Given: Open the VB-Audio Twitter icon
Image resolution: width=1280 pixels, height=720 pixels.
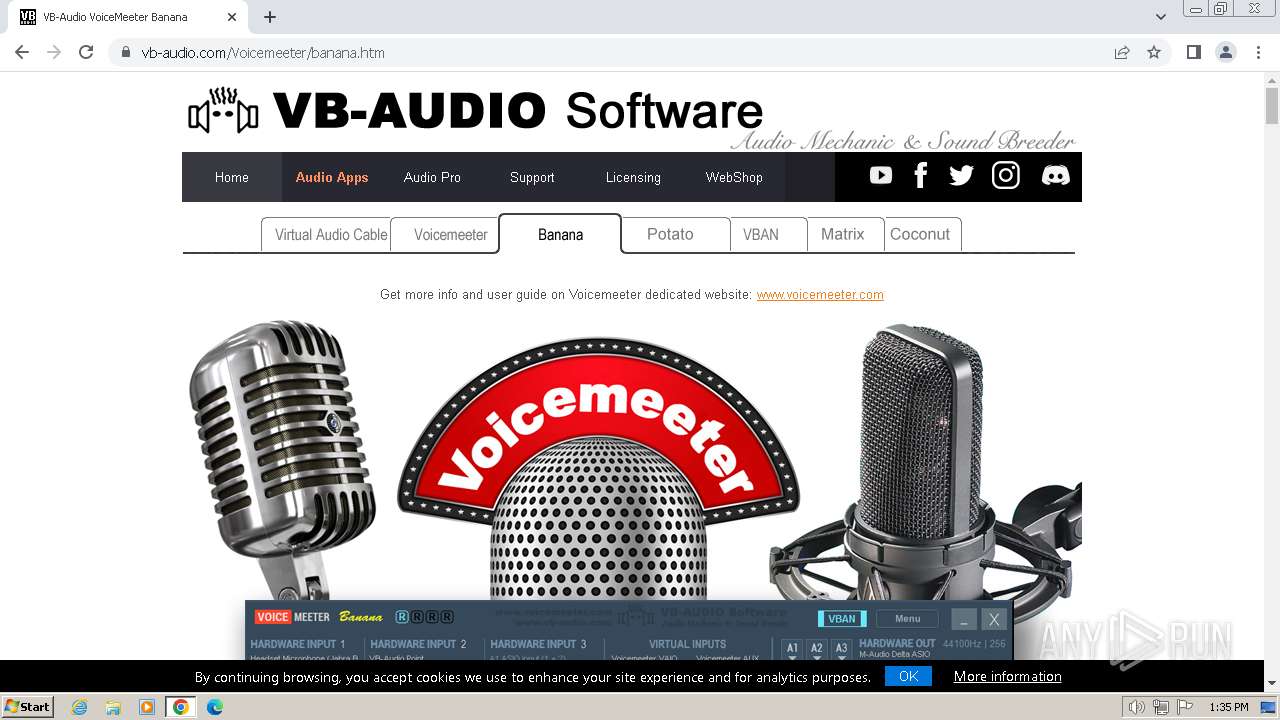Looking at the screenshot, I should click(x=961, y=176).
